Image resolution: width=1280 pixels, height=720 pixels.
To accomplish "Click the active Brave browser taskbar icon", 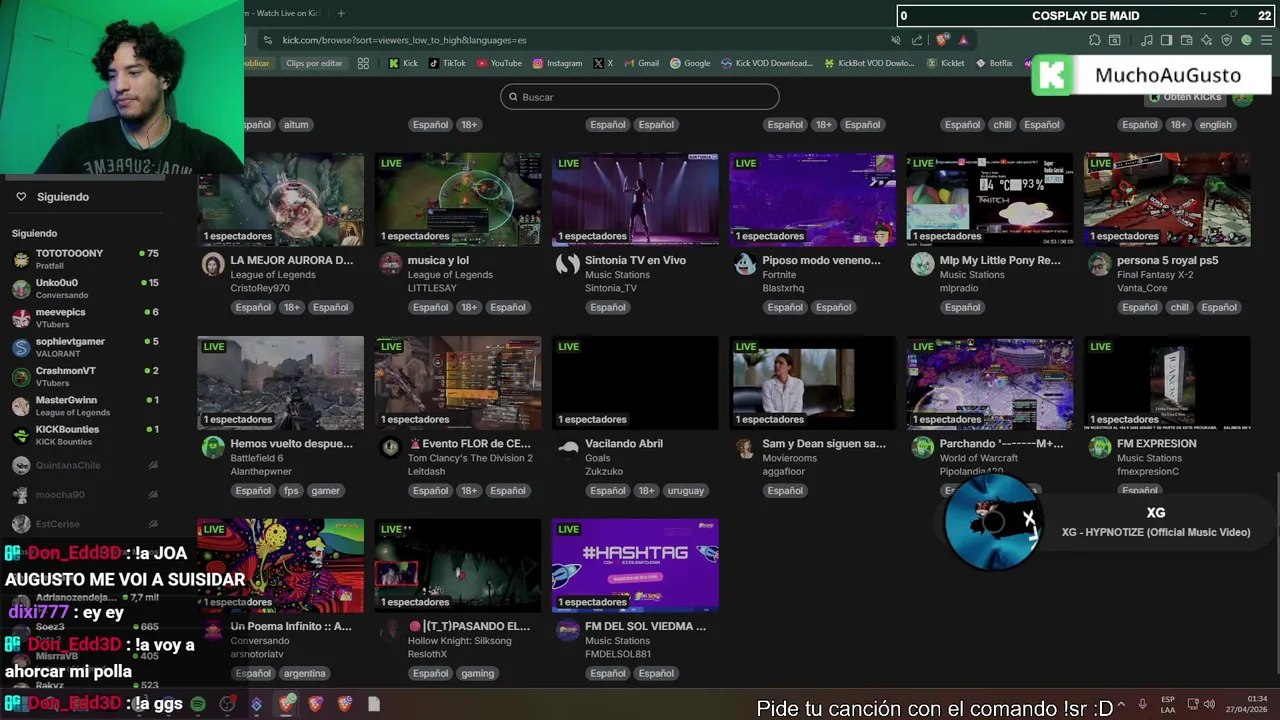I will tap(287, 704).
